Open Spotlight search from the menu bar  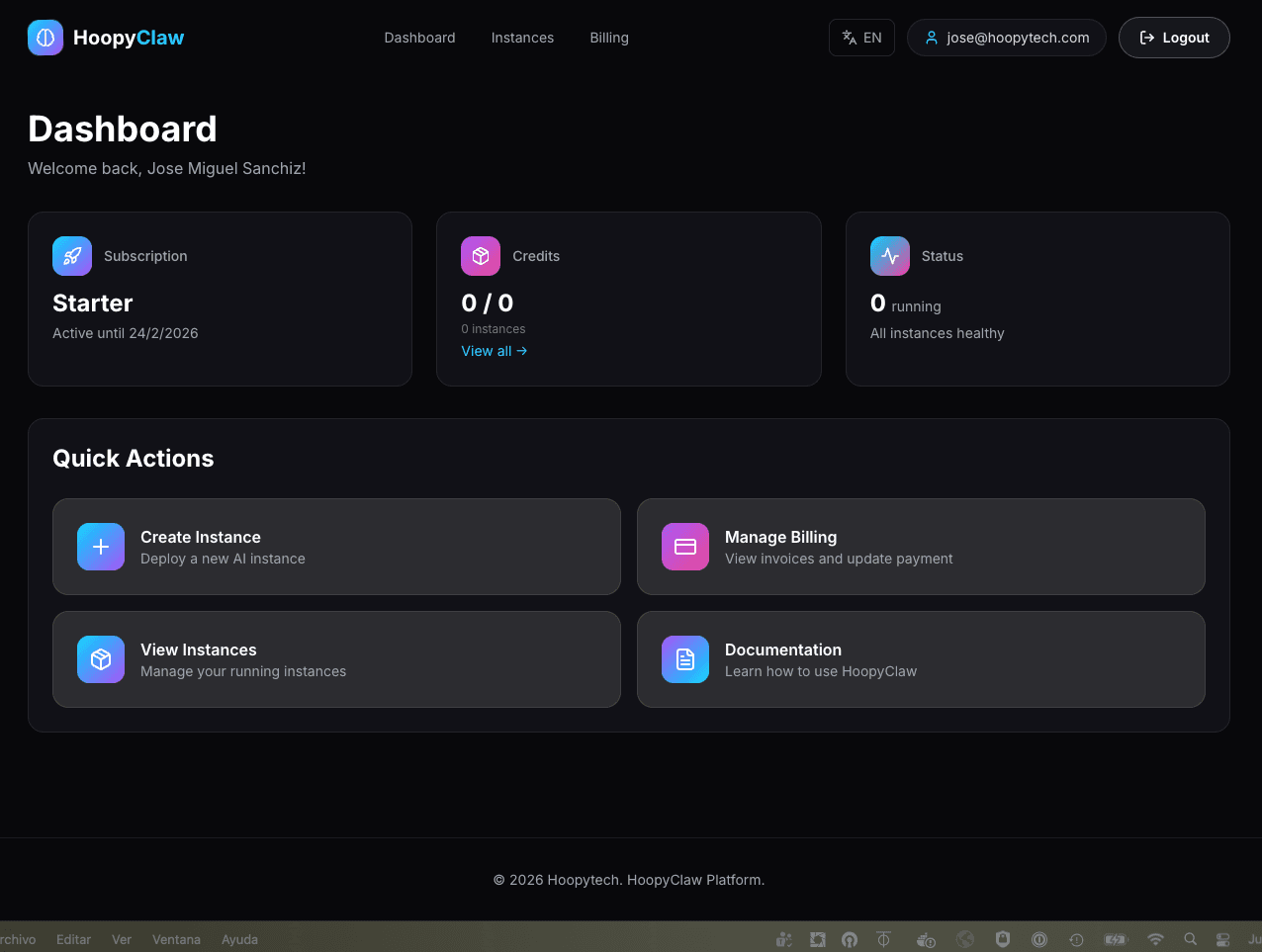[1190, 939]
